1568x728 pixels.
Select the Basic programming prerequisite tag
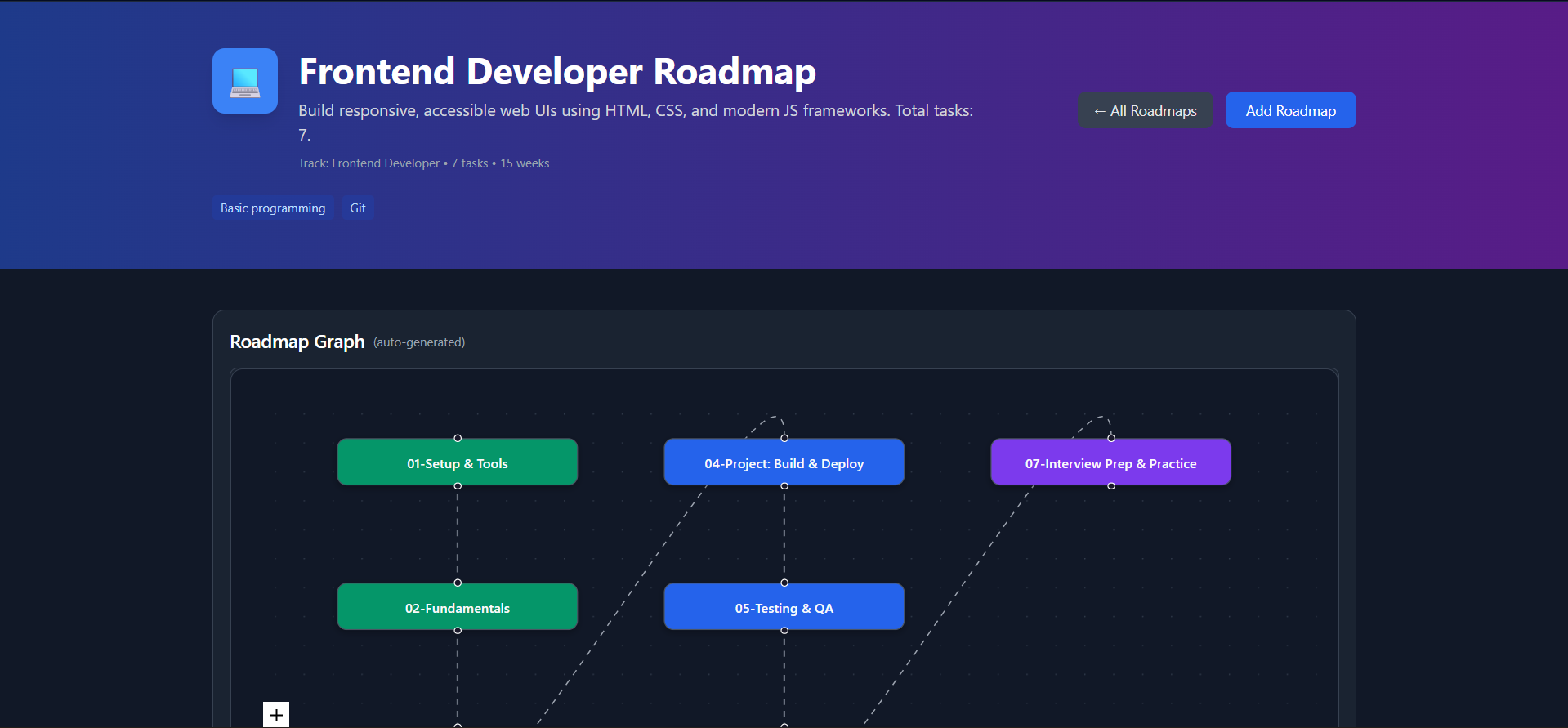(273, 208)
